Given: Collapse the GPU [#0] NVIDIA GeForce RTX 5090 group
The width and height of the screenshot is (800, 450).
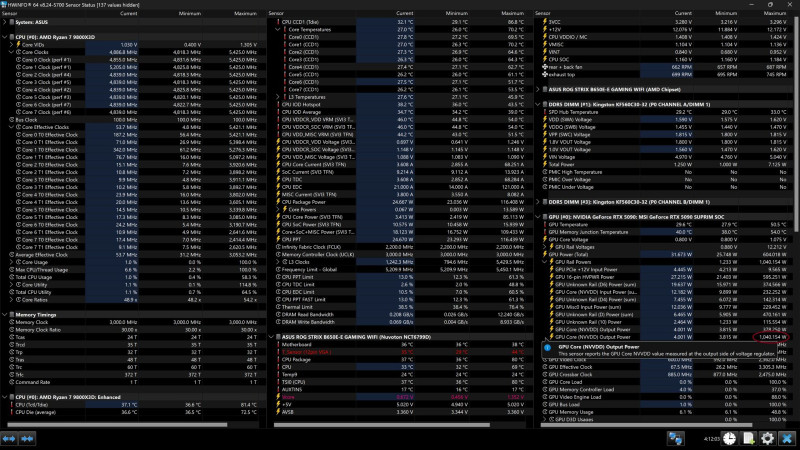Looking at the screenshot, I should pyautogui.click(x=538, y=217).
